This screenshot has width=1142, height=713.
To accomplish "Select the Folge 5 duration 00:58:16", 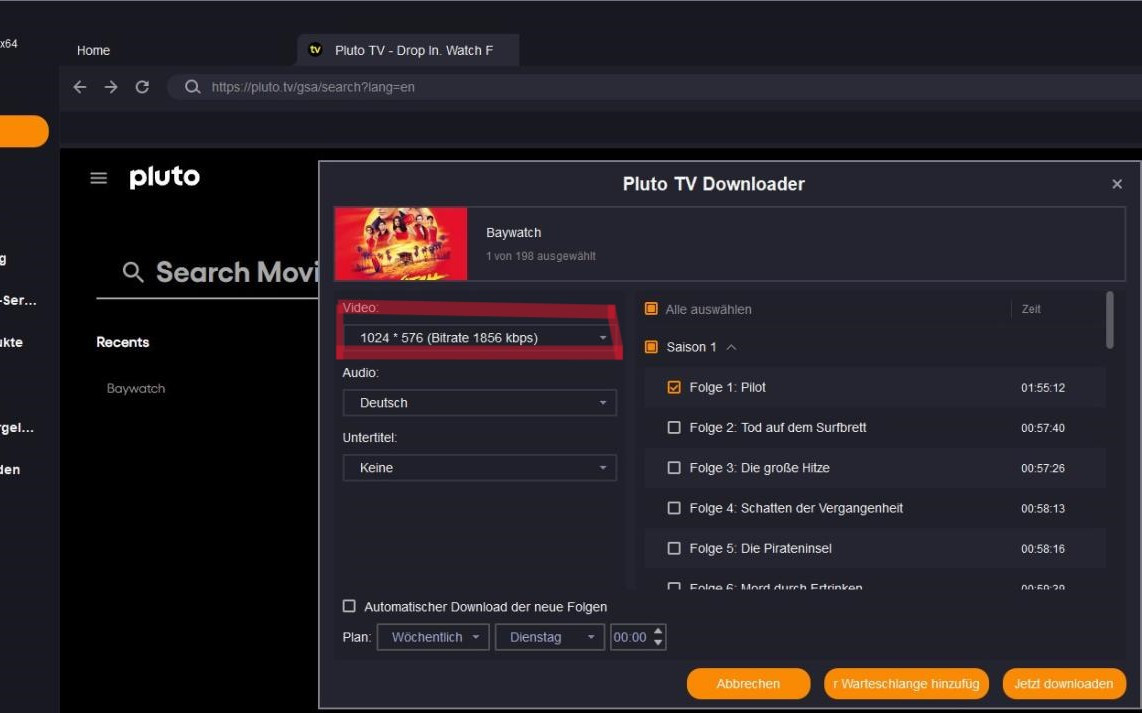I will point(1043,549).
